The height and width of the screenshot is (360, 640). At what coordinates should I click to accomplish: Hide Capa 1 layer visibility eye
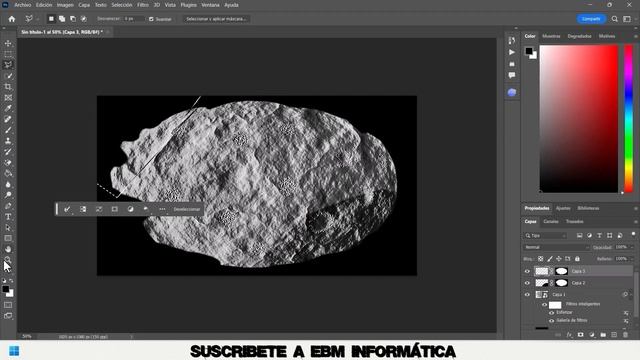527,294
